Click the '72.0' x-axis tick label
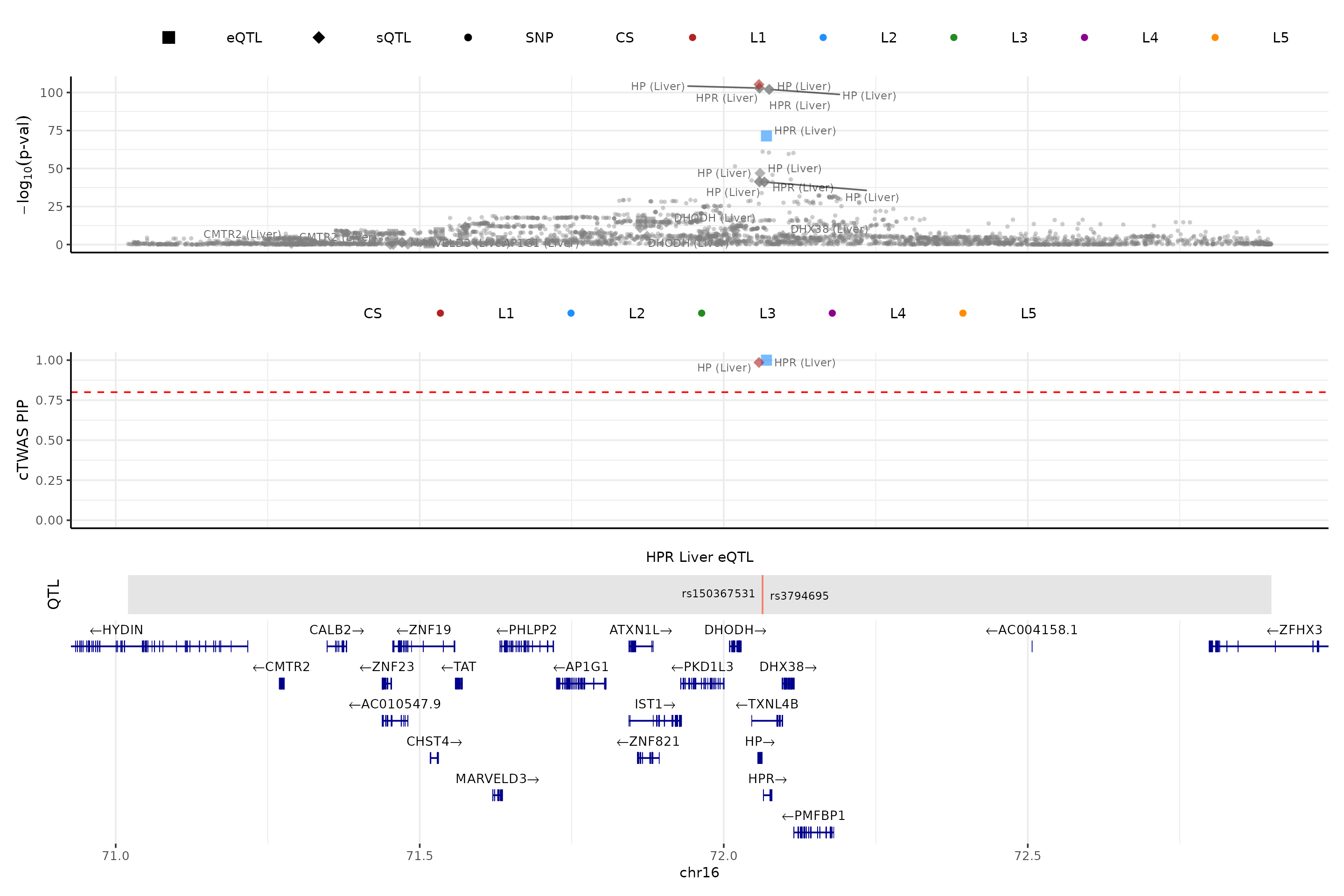The image size is (1344, 896). click(x=723, y=856)
